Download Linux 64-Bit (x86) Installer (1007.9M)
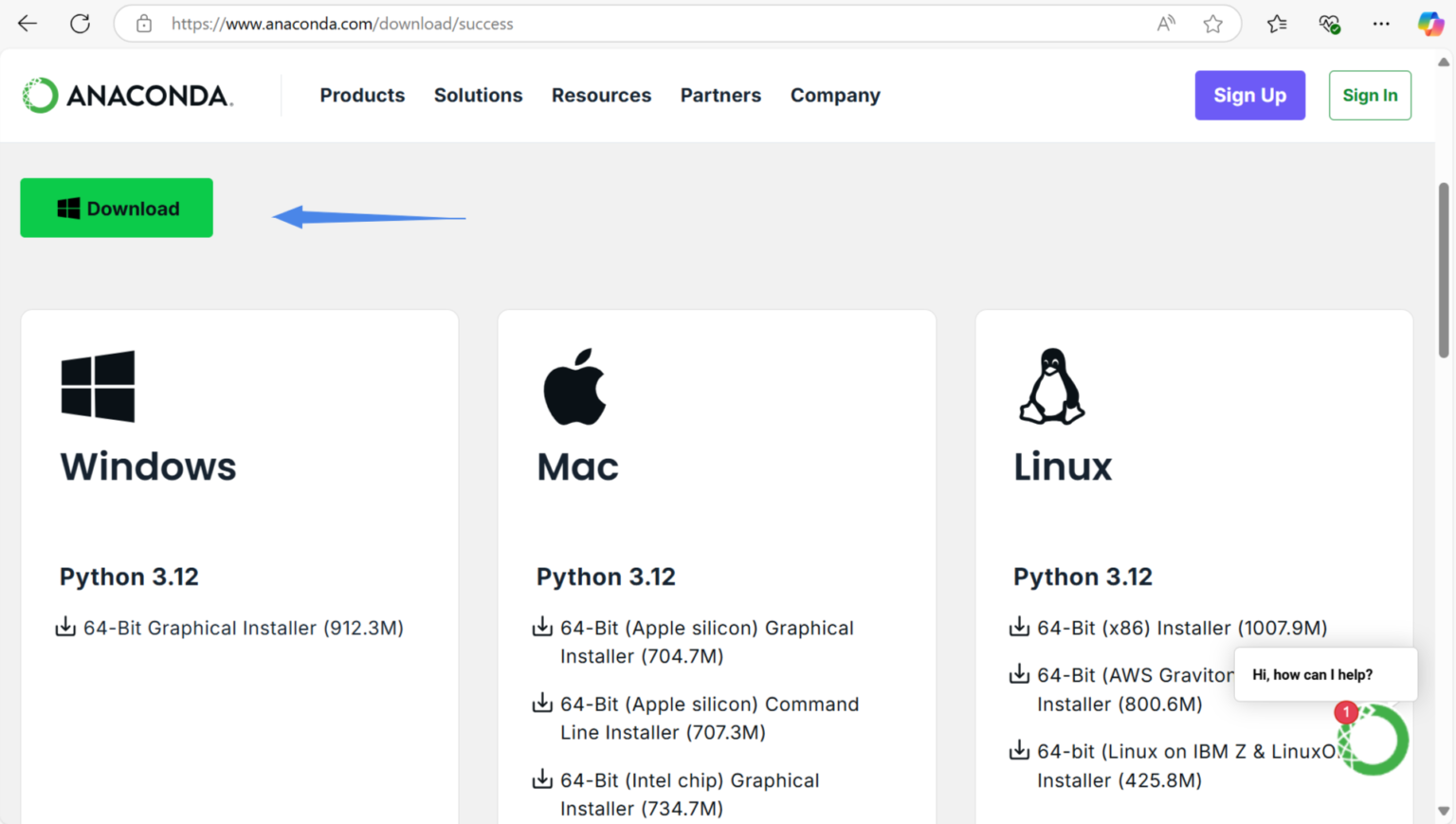The width and height of the screenshot is (1456, 824). pyautogui.click(x=1182, y=628)
